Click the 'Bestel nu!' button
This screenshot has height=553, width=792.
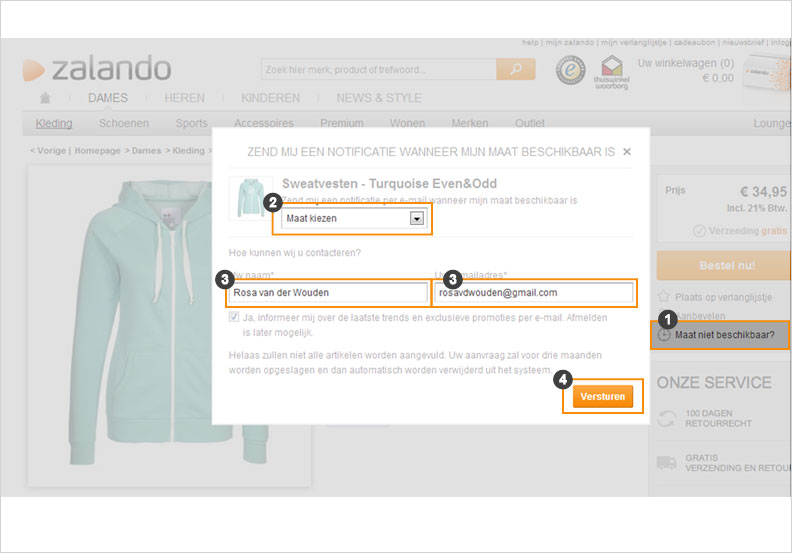pyautogui.click(x=724, y=266)
